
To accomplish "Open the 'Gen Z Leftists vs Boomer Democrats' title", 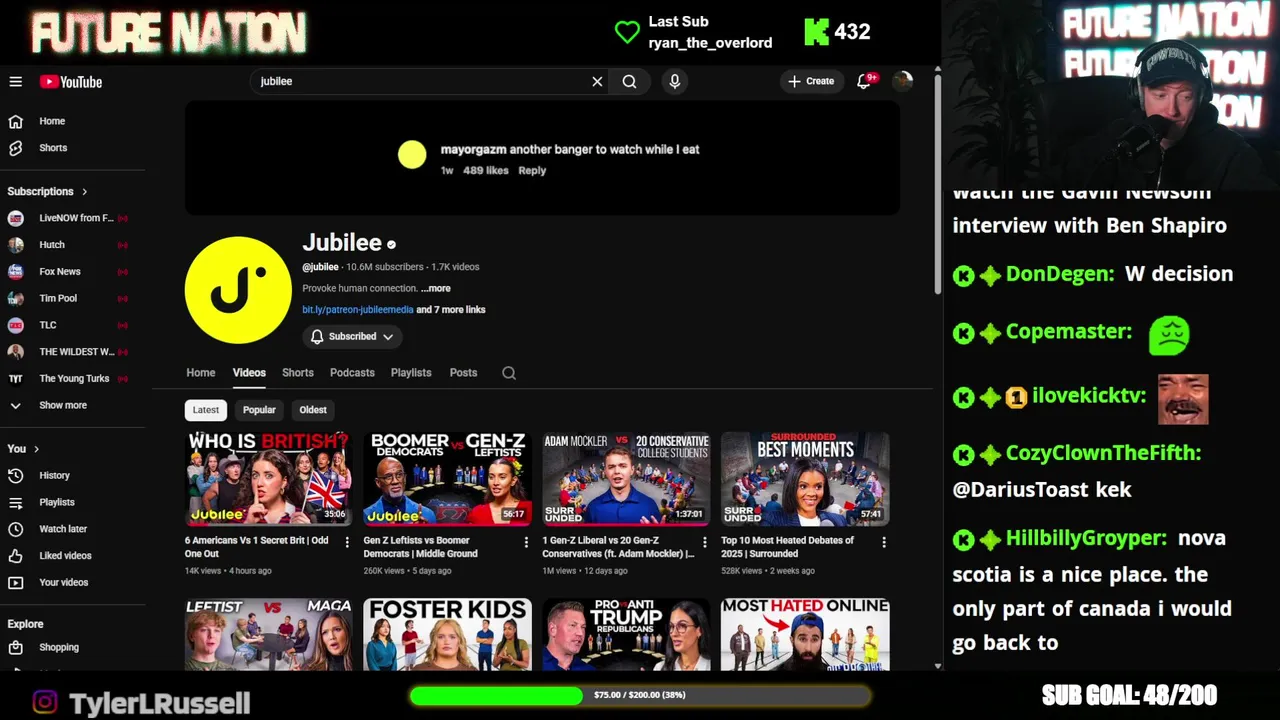I will click(x=421, y=547).
